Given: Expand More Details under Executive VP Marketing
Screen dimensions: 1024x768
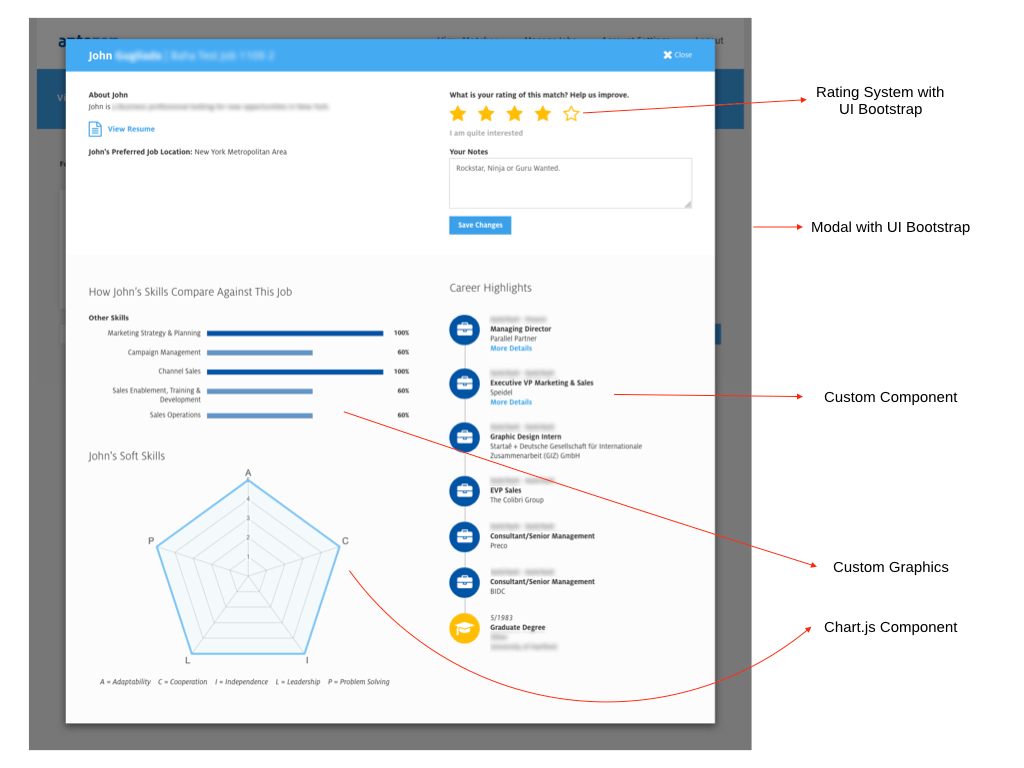Looking at the screenshot, I should pos(511,402).
